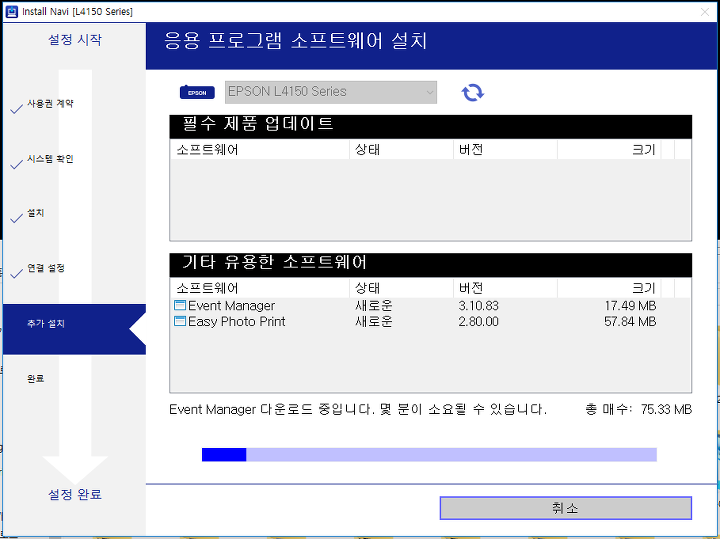Image resolution: width=720 pixels, height=539 pixels.
Task: Click the version value 3.10.83
Action: [478, 305]
